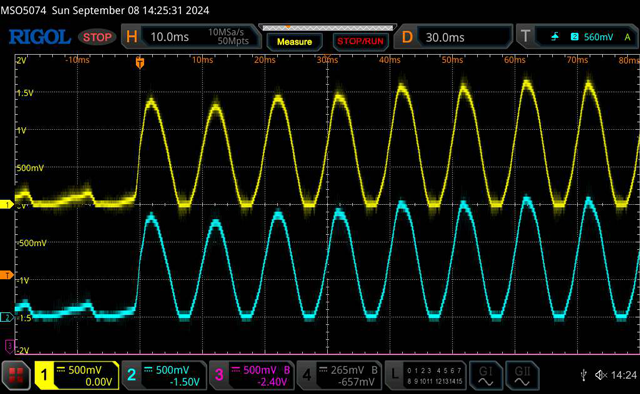Toggle the muted speaker sound icon
The width and height of the screenshot is (640, 394).
(601, 375)
